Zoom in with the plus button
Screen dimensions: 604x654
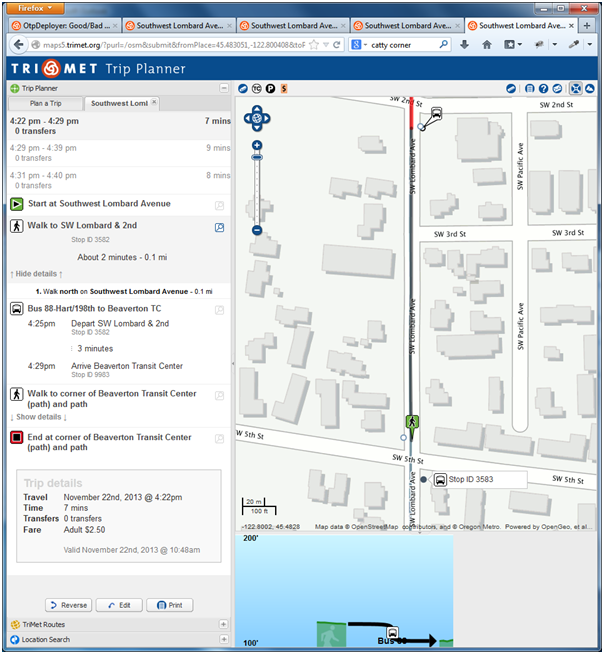coord(257,145)
